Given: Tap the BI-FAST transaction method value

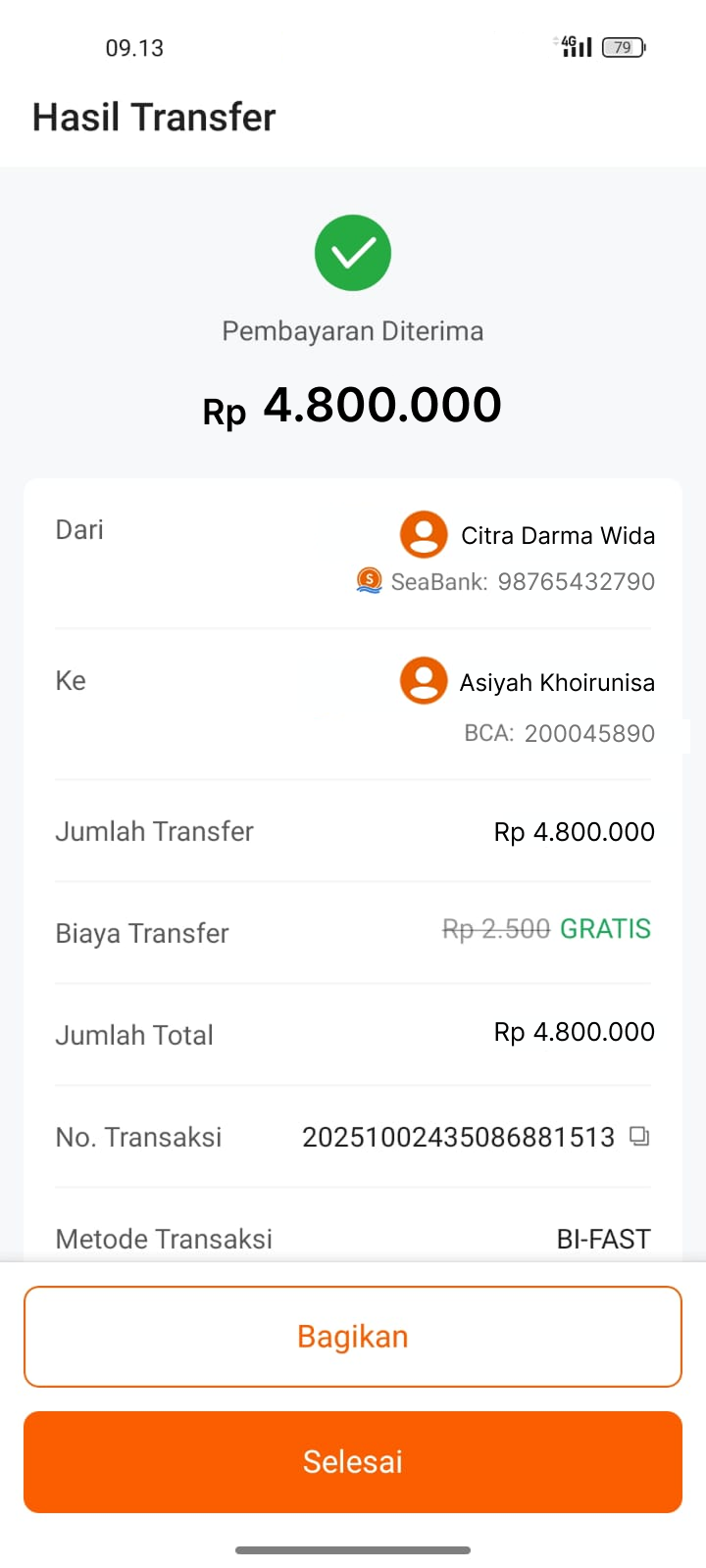Looking at the screenshot, I should (603, 1239).
